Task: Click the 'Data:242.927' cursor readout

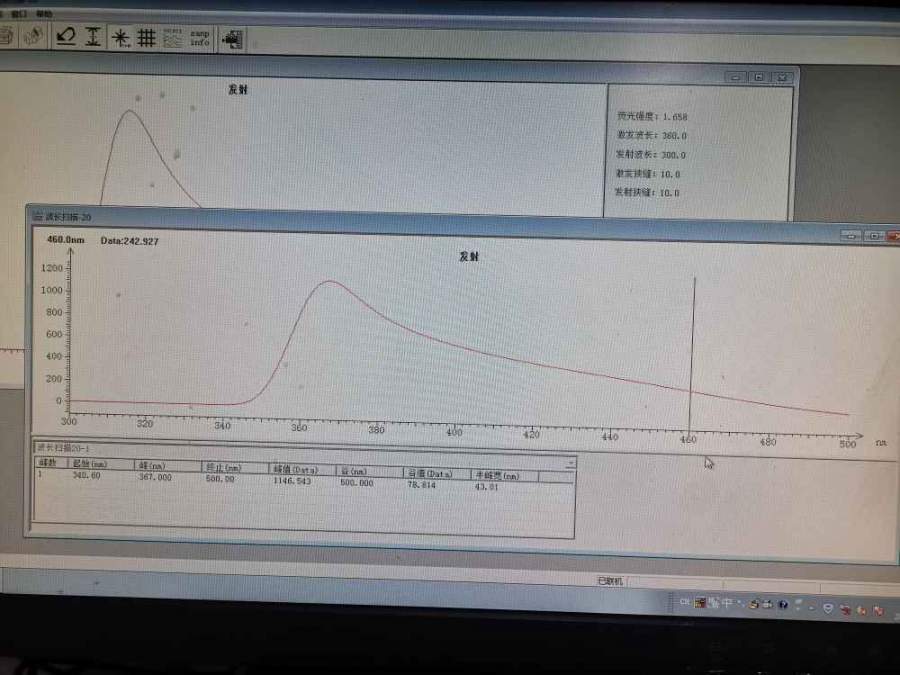Action: pos(130,241)
